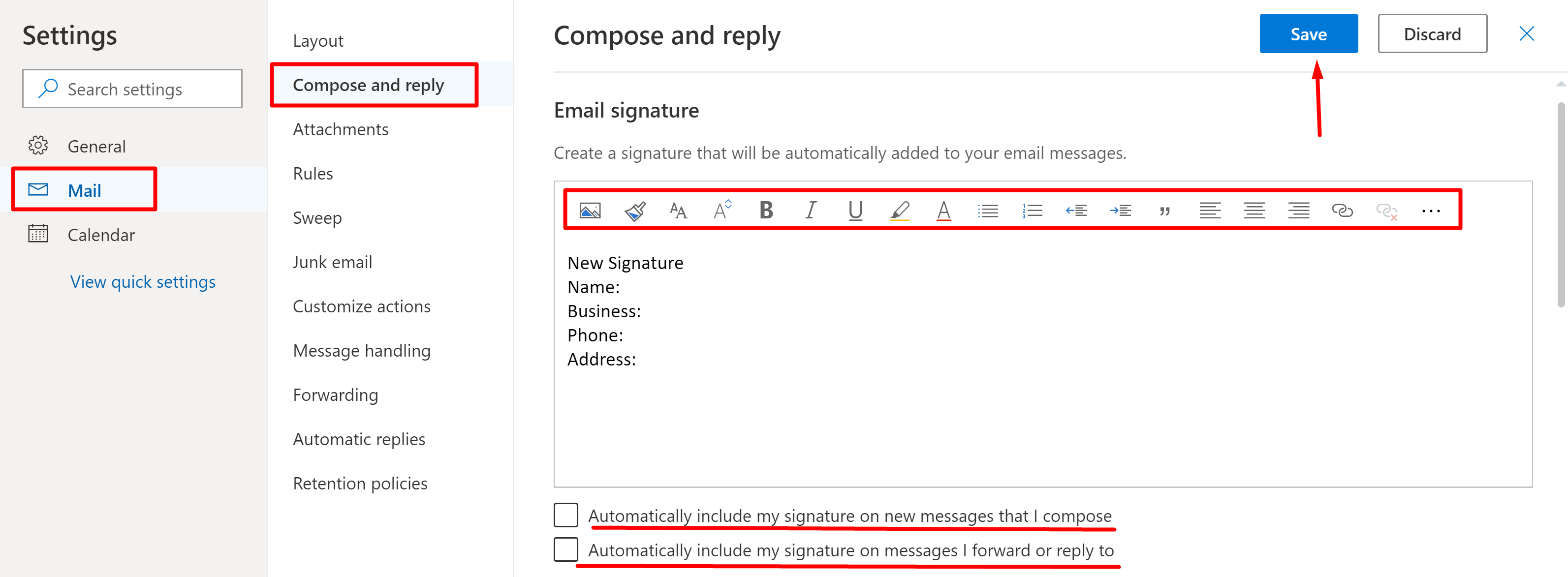Select the Format painter icon
This screenshot has width=1568, height=577.
[635, 208]
